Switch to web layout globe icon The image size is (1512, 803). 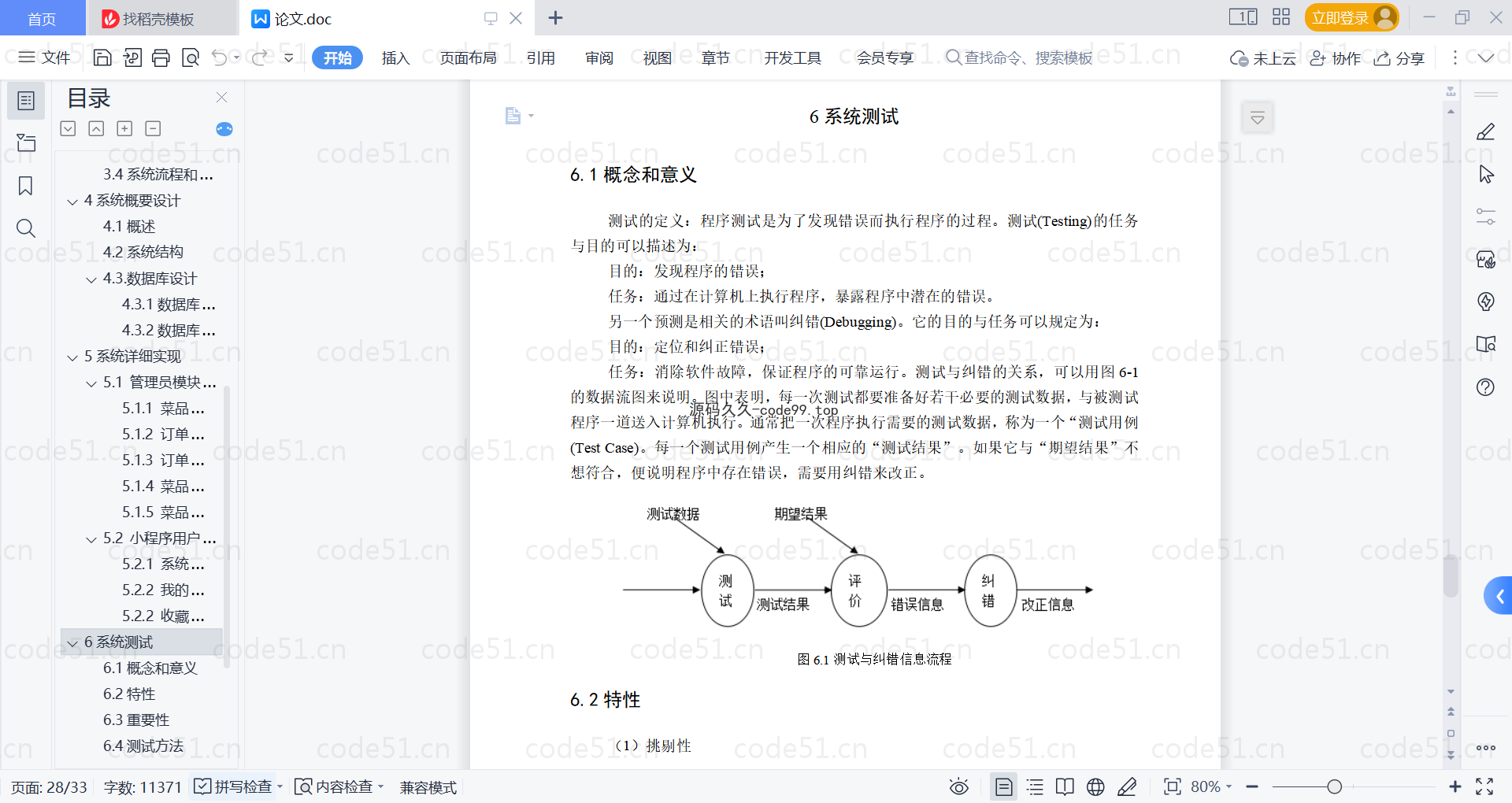[1095, 786]
